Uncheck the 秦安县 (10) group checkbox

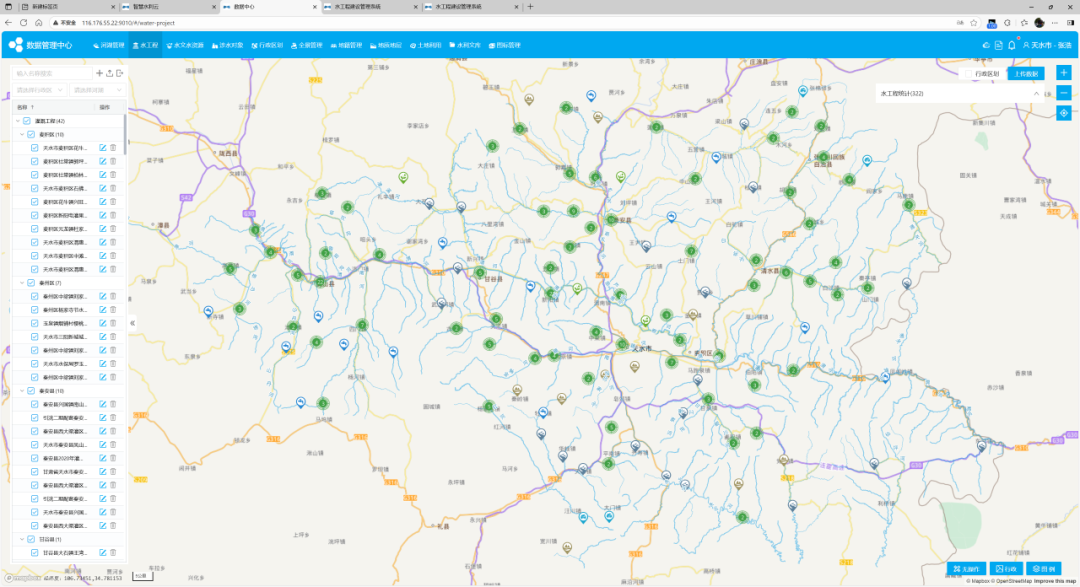33,391
